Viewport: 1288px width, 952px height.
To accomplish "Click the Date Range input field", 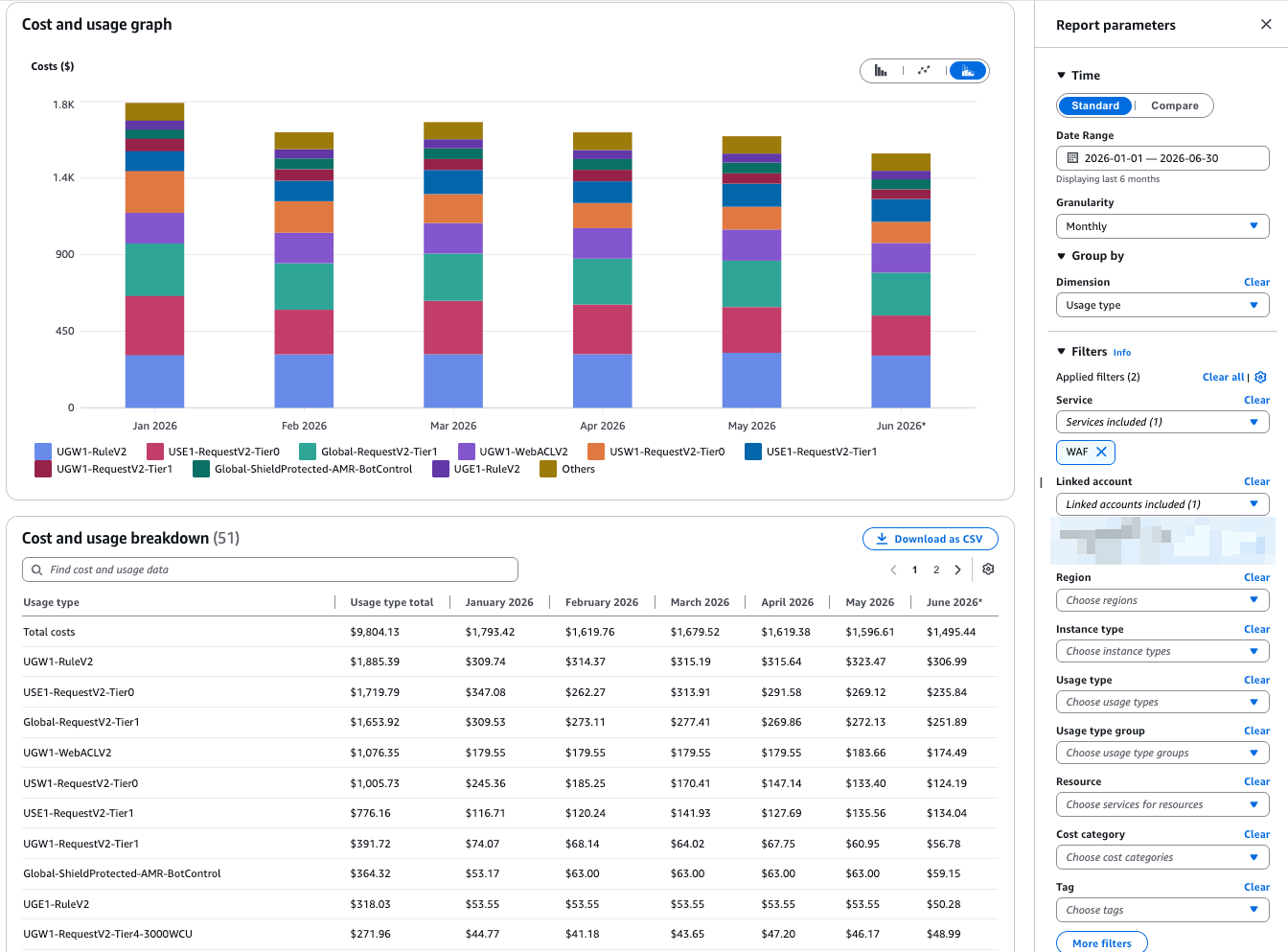I will (x=1162, y=158).
